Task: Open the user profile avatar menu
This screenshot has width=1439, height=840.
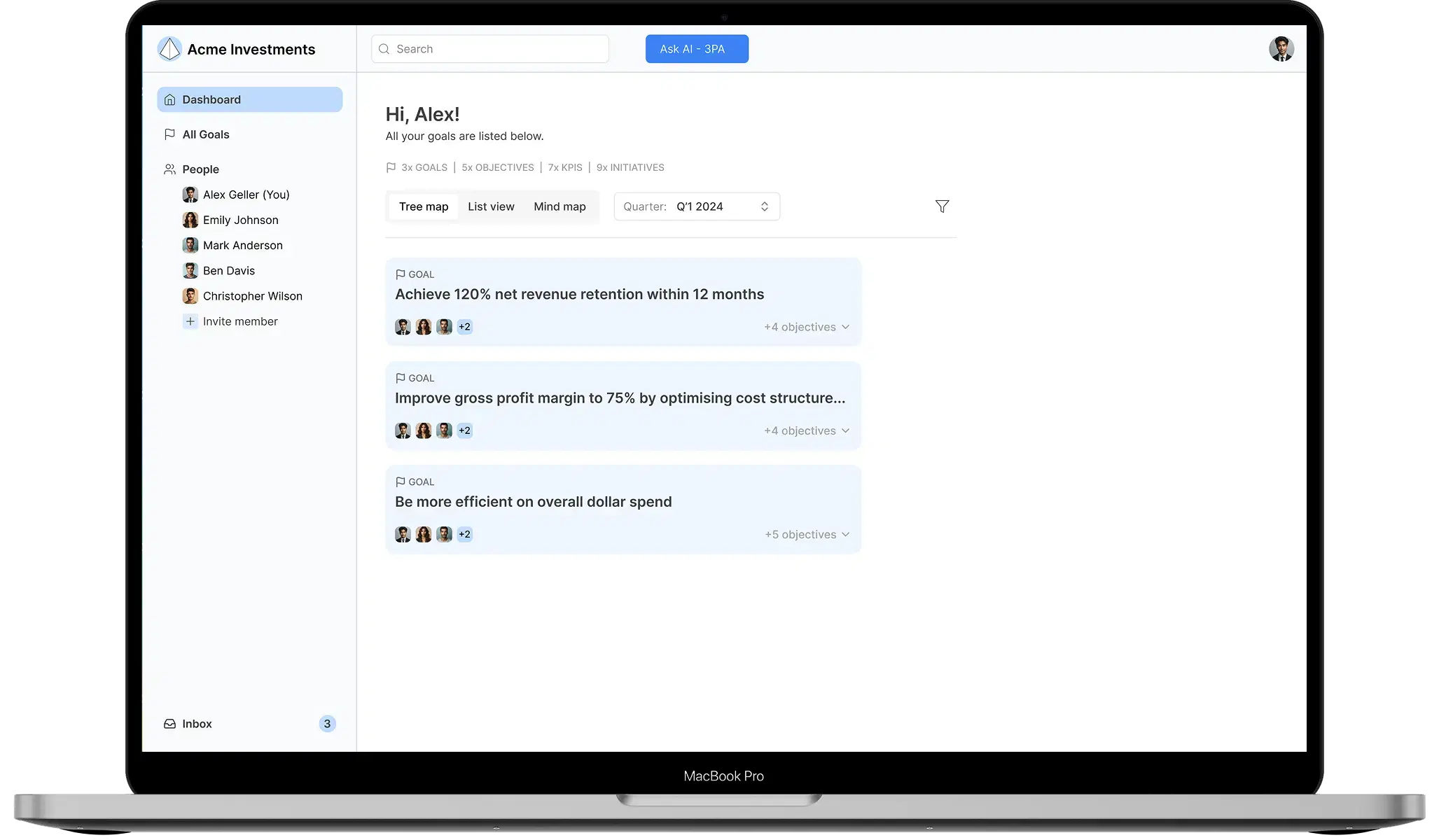Action: [1281, 49]
